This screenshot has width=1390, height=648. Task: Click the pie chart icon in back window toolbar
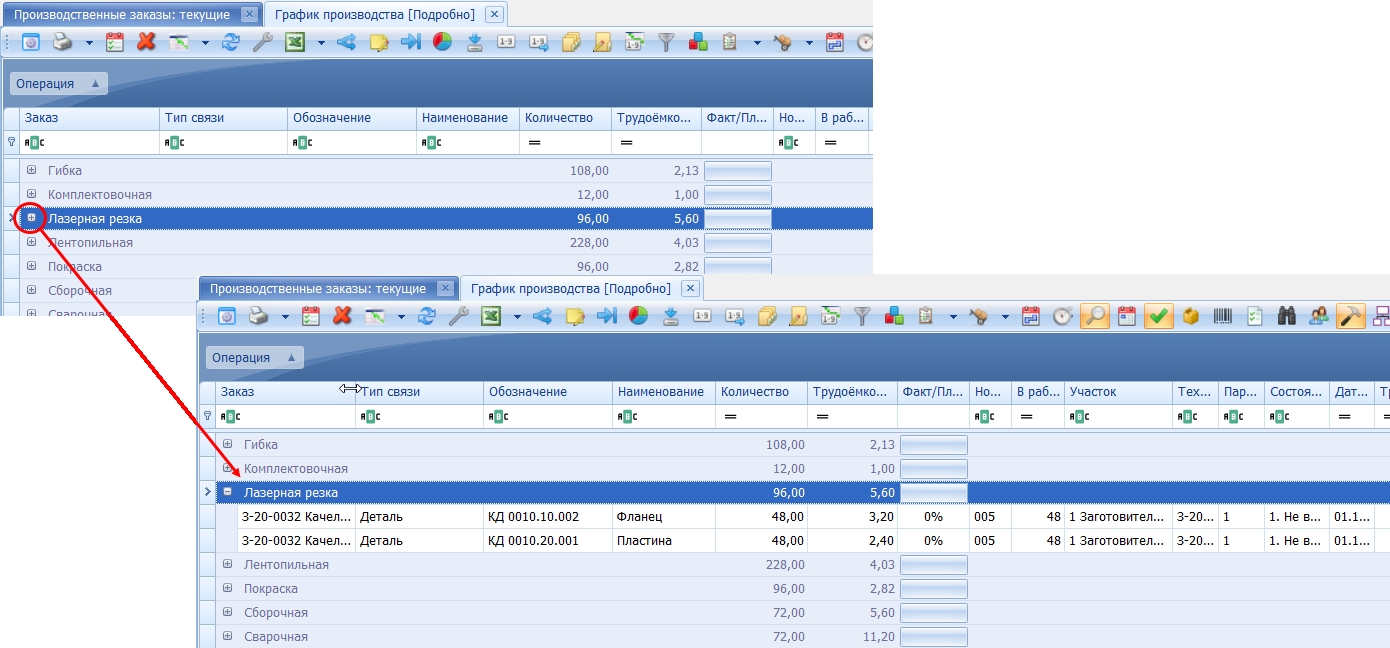[443, 42]
